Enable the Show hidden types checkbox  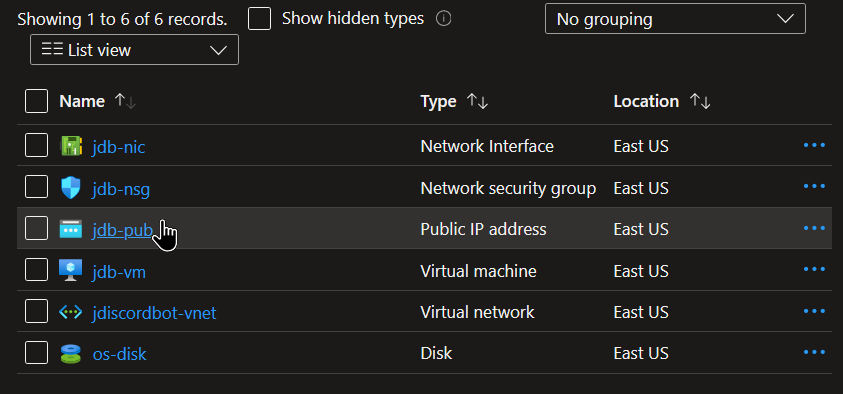point(259,19)
